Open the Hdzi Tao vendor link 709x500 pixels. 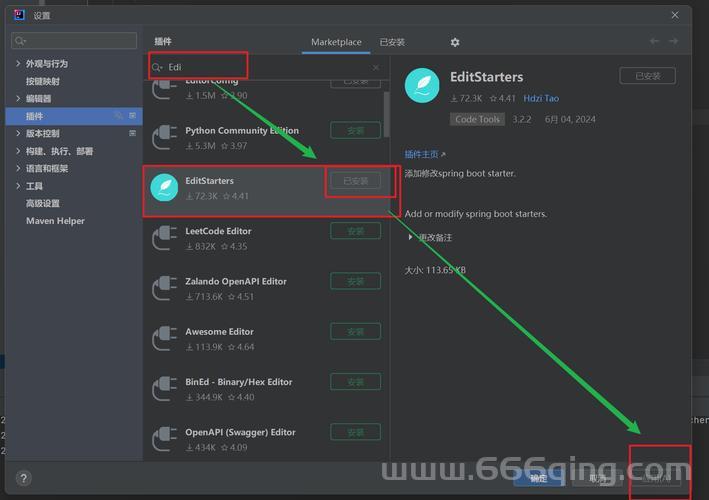pos(541,98)
